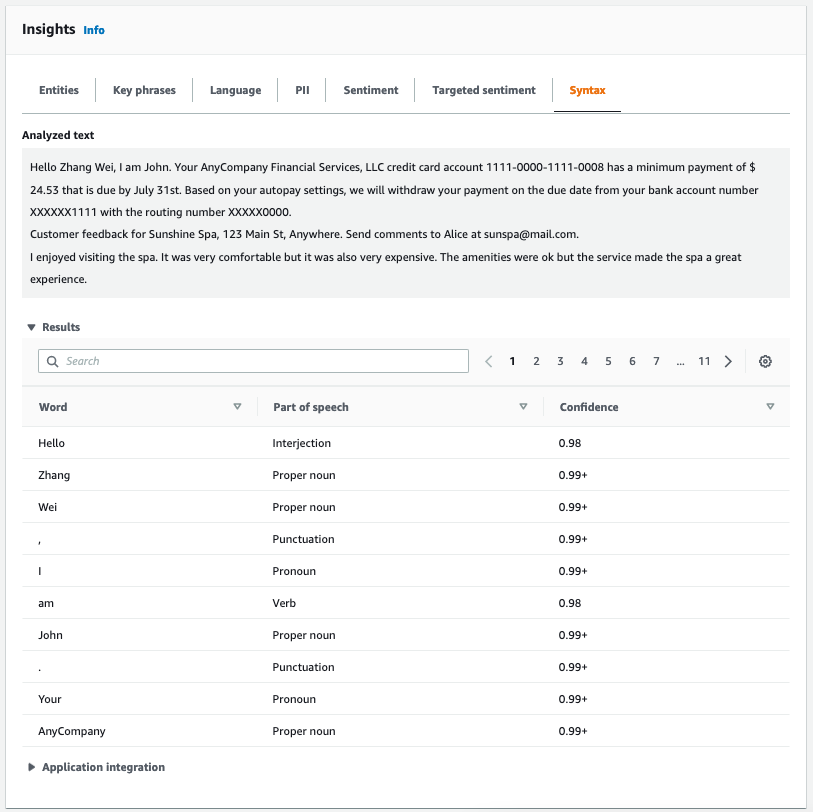
Task: Open the Targeted sentiment tab
Action: 483,90
